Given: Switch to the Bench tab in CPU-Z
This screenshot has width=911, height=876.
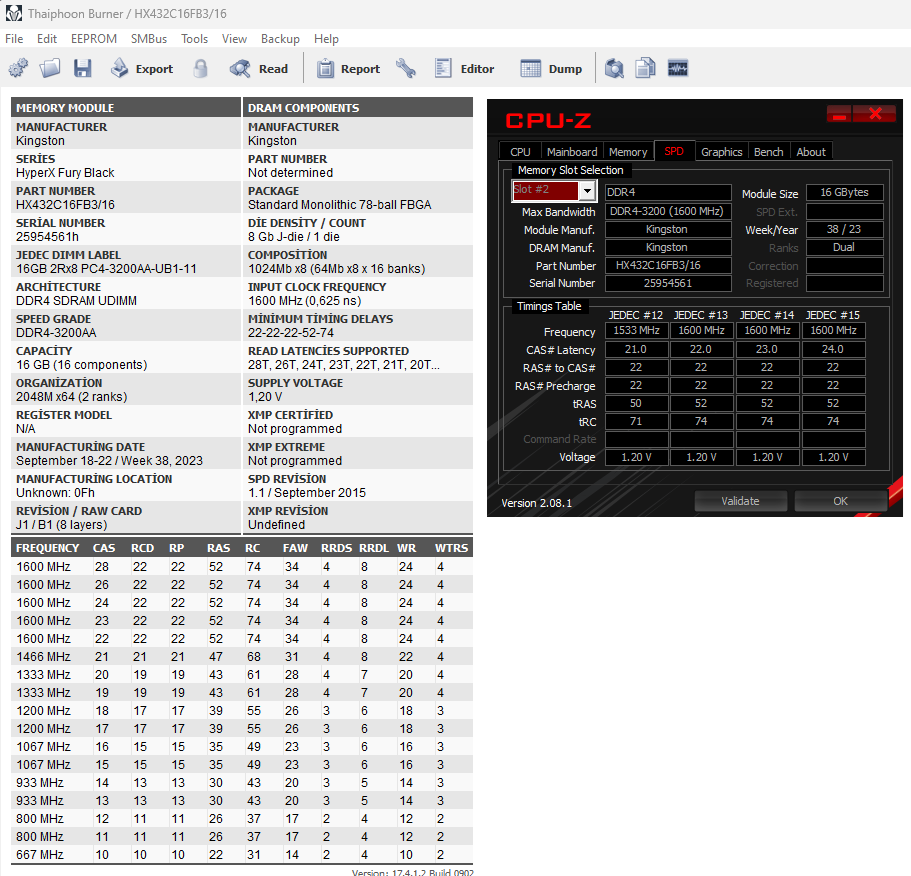Looking at the screenshot, I should click(769, 152).
